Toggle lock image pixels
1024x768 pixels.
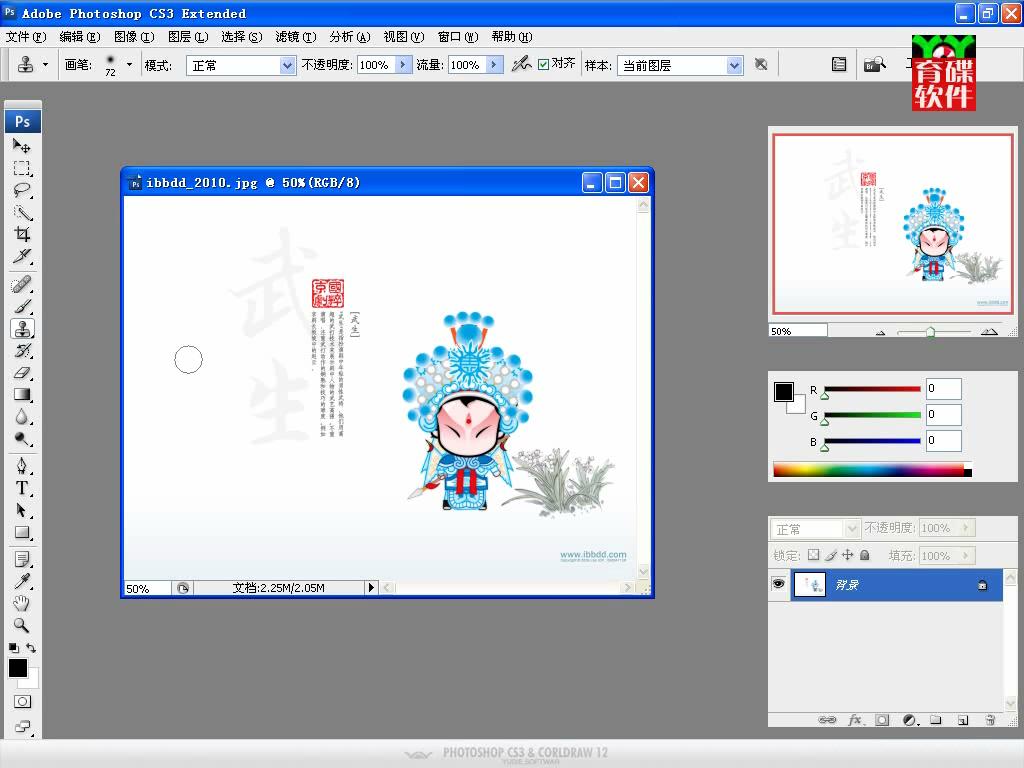[831, 555]
